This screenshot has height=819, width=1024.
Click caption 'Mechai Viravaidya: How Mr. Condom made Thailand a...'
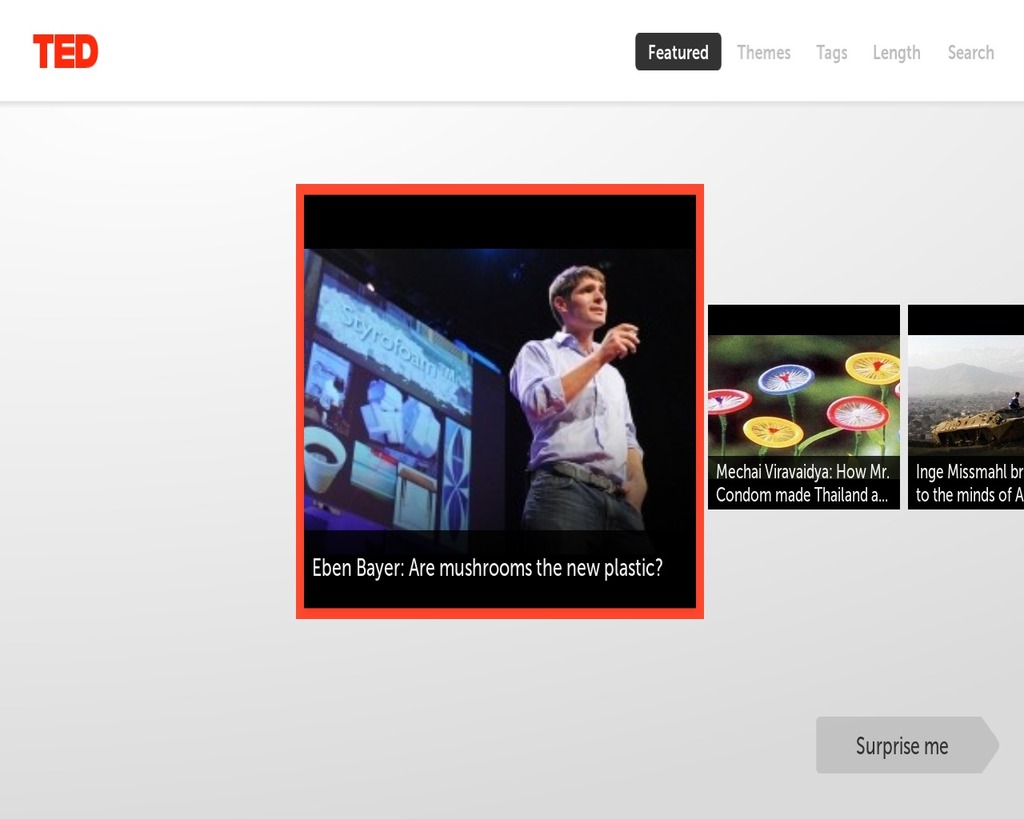click(803, 483)
